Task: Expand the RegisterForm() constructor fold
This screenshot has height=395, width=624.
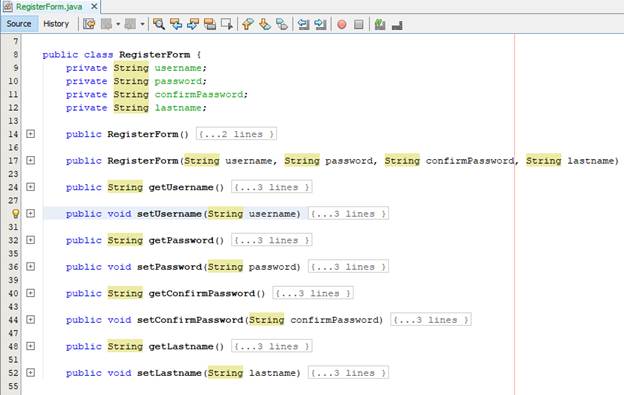Action: click(x=31, y=134)
